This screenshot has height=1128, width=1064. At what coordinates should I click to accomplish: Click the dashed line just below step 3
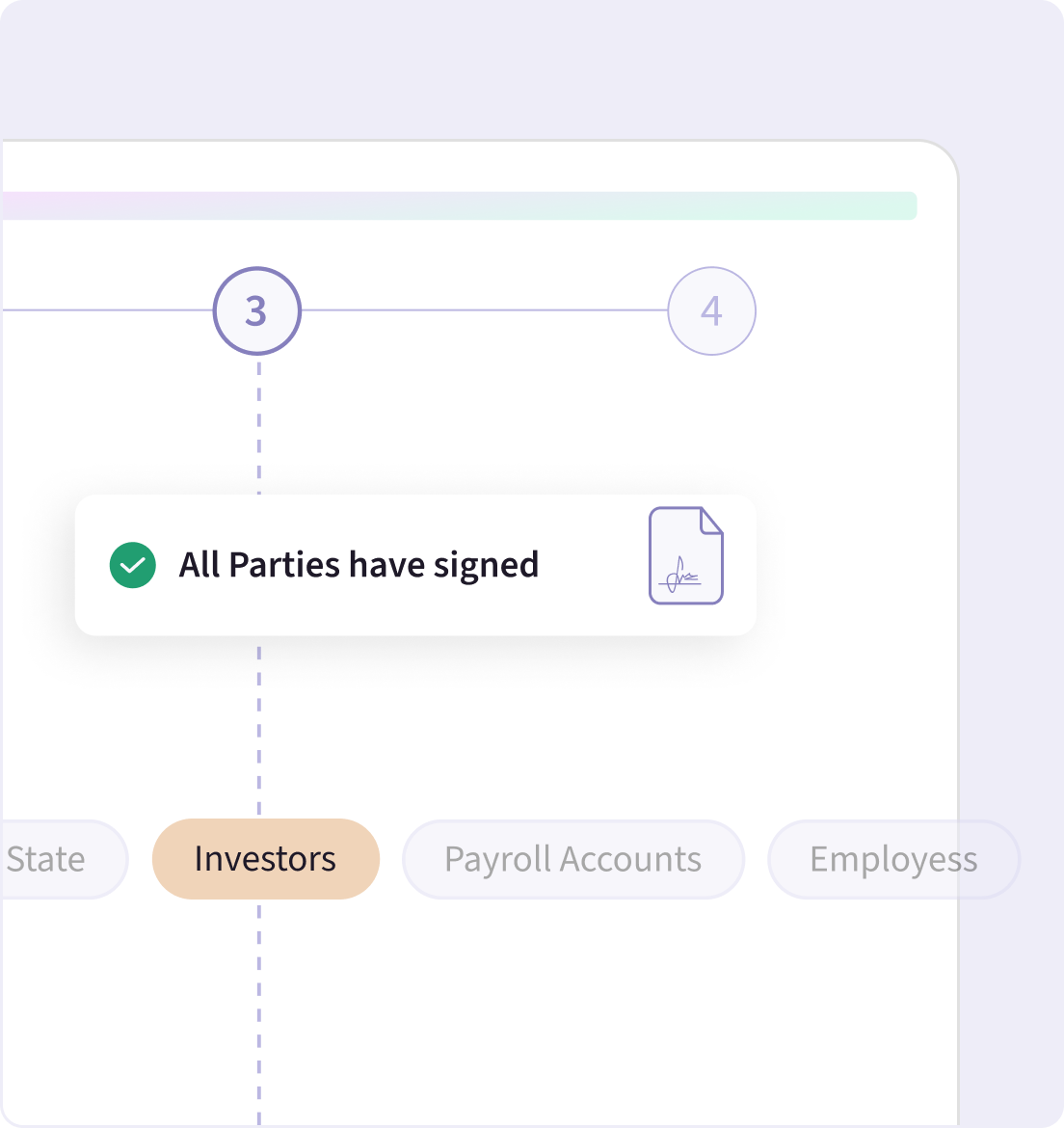click(258, 415)
